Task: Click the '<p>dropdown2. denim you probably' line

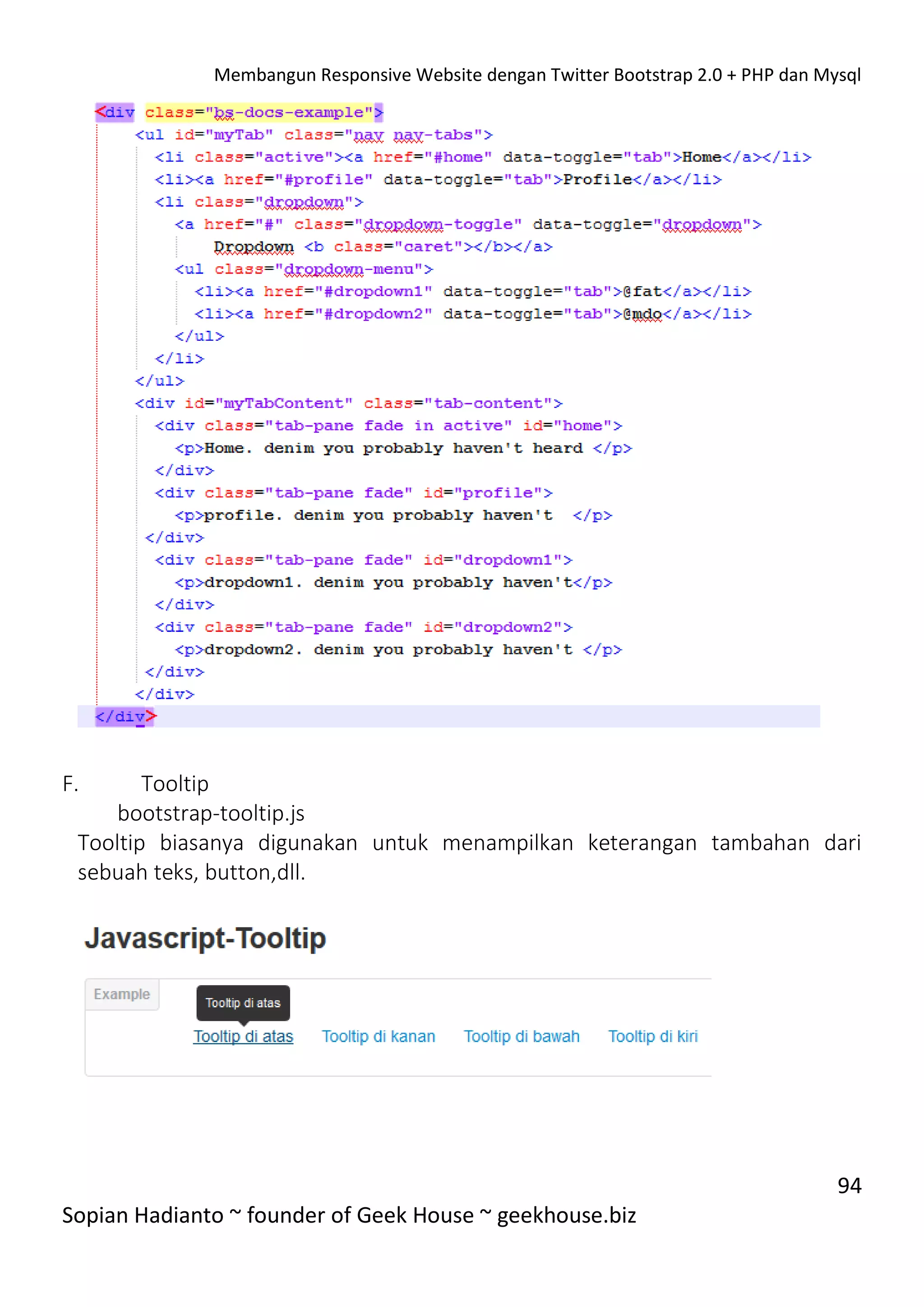Action: 398,650
